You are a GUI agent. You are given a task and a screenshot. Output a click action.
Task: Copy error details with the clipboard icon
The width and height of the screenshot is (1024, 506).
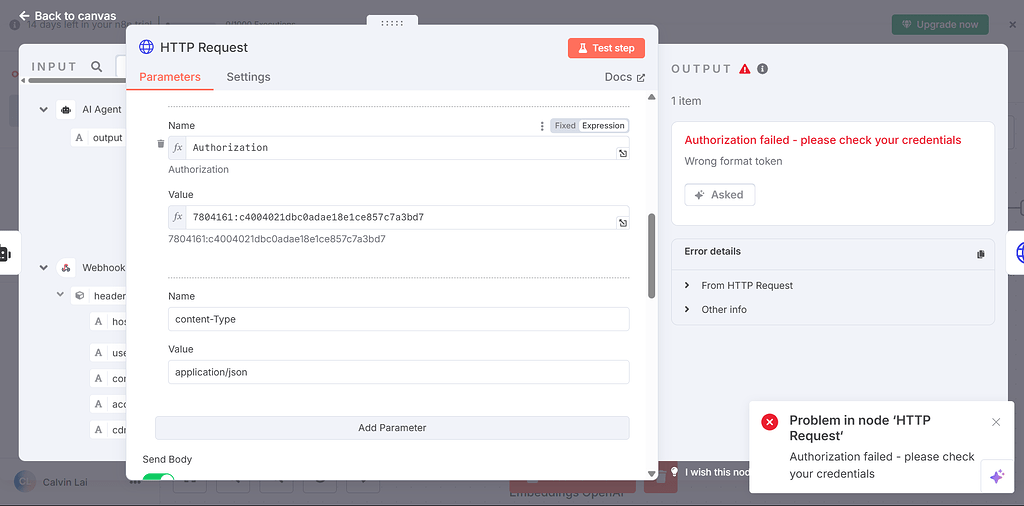[x=980, y=254]
